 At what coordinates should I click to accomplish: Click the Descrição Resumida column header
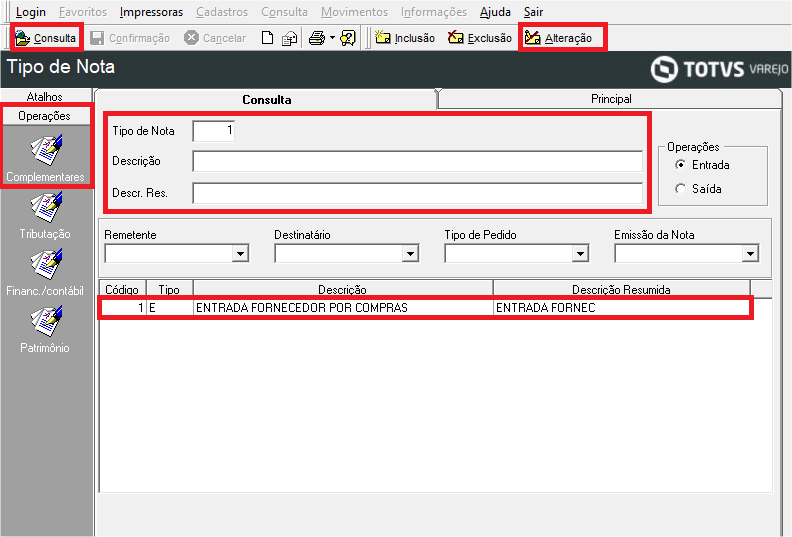[x=621, y=289]
